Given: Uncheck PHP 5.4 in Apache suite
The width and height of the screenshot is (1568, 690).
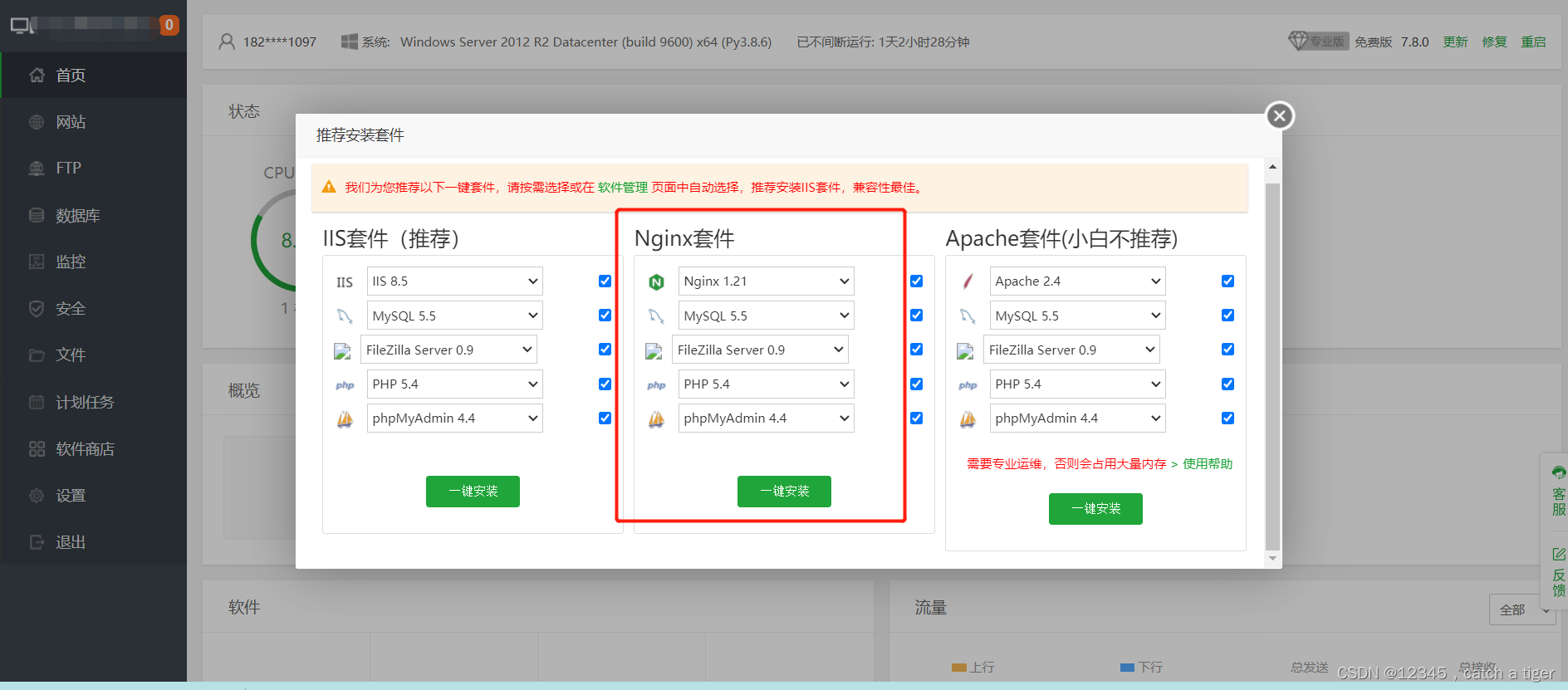Looking at the screenshot, I should pyautogui.click(x=1227, y=384).
